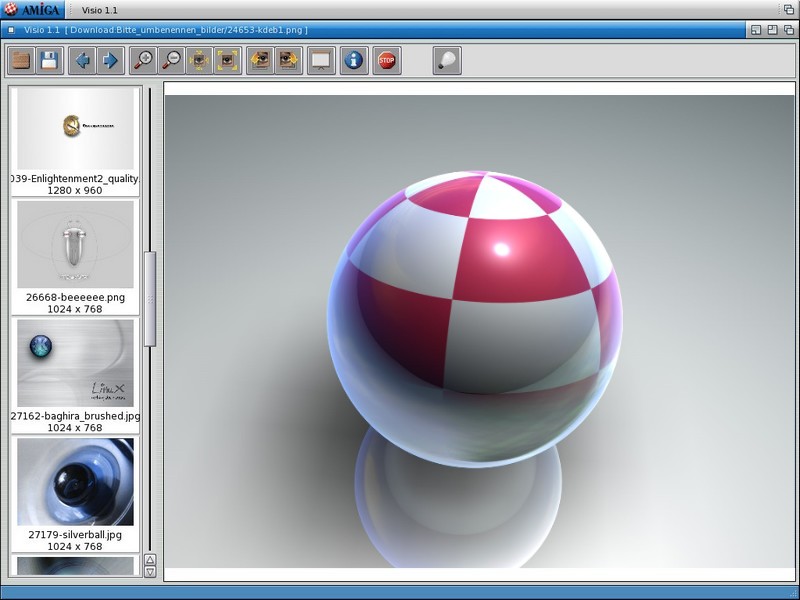Click the eye icon with yellow corner brackets
The image size is (800, 600).
pyautogui.click(x=228, y=61)
